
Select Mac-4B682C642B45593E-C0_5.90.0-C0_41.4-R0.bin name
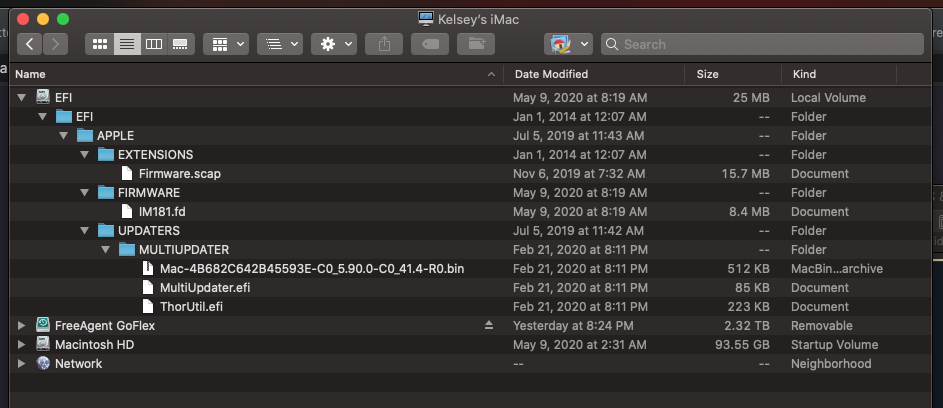[312, 269]
